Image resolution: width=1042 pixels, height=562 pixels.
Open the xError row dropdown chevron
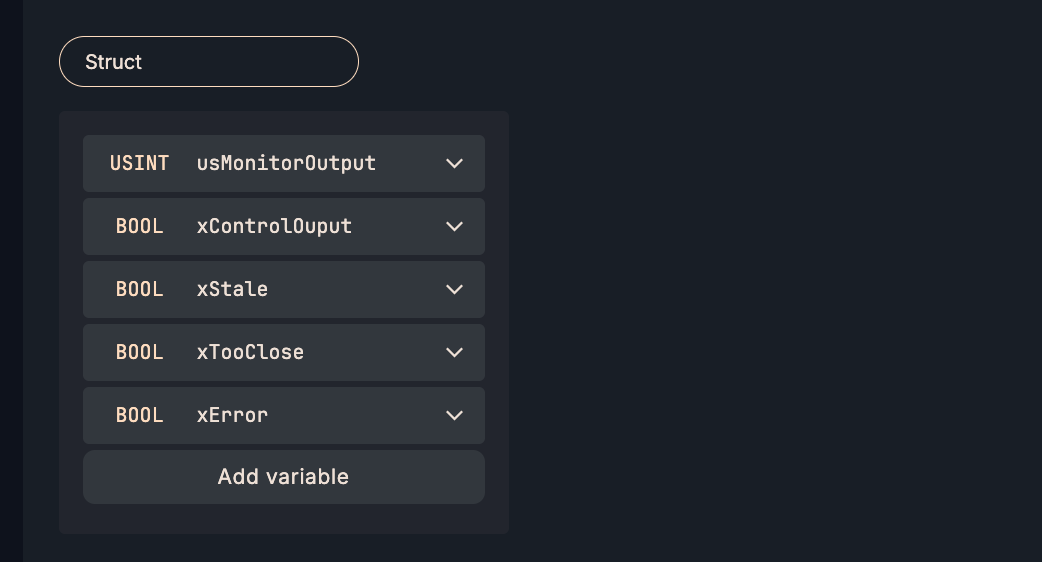point(454,415)
